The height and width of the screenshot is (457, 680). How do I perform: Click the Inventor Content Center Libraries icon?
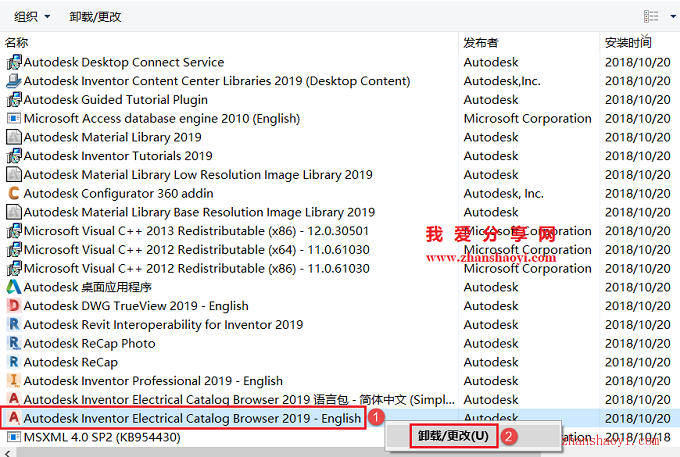(x=14, y=81)
